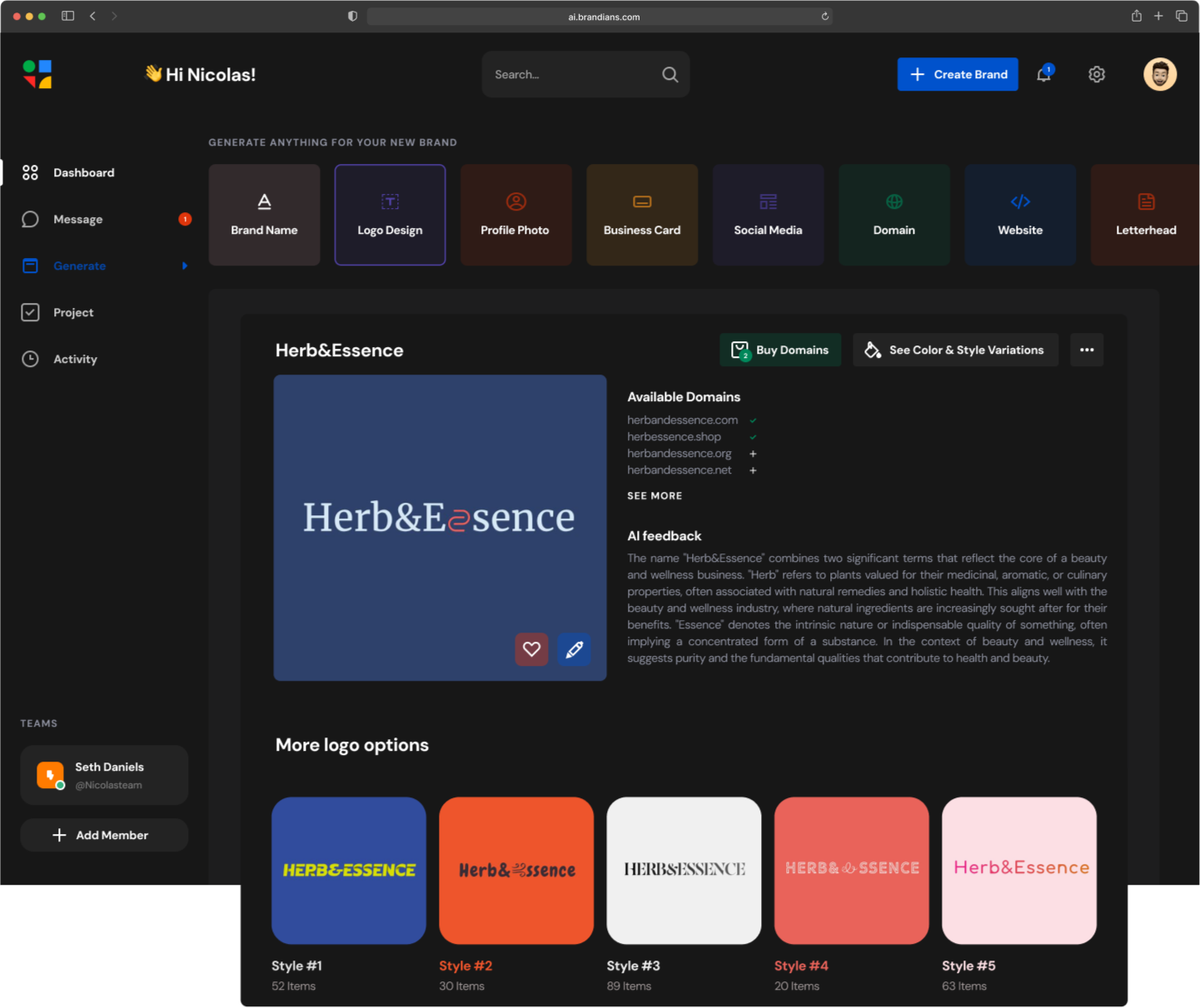Click into the Search input field
Image resolution: width=1200 pixels, height=1008 pixels.
570,75
